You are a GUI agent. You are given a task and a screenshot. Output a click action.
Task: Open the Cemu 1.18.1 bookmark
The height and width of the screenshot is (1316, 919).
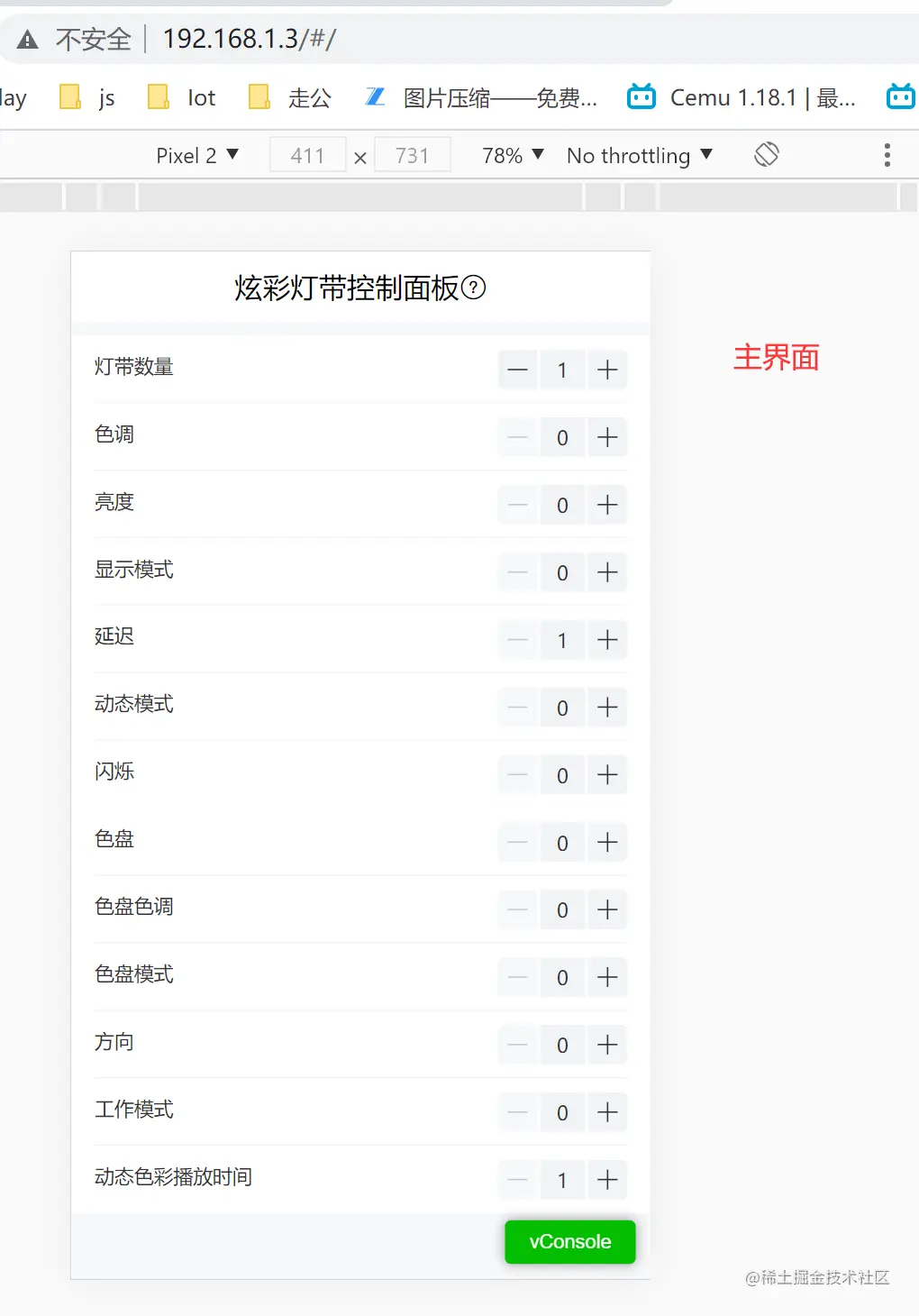742,97
